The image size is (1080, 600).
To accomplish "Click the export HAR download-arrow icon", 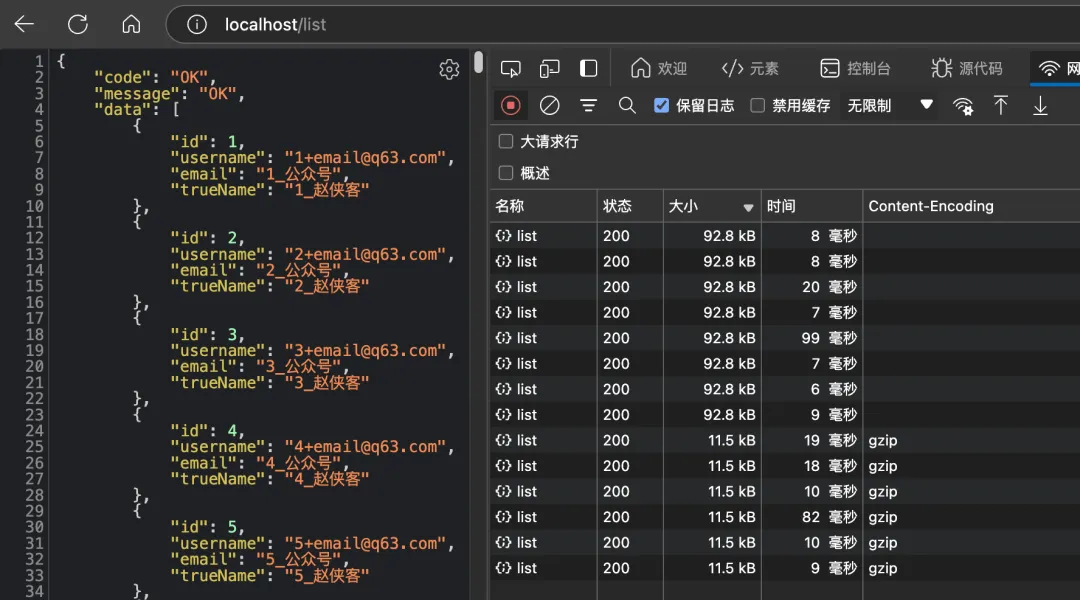I will click(1040, 105).
